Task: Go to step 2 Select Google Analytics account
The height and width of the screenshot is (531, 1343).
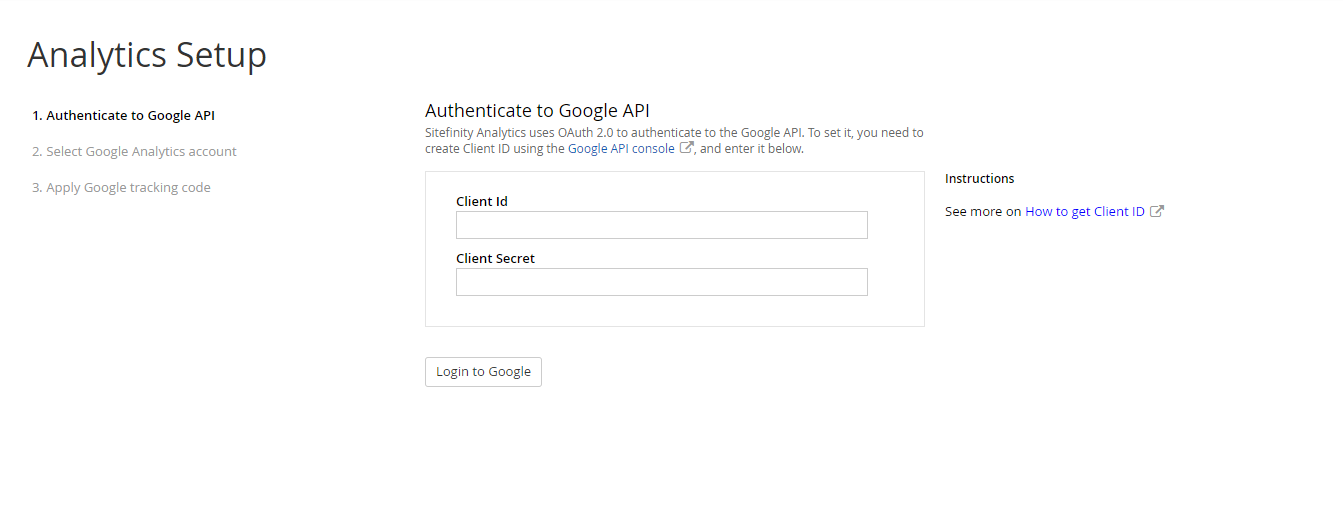Action: pos(134,151)
